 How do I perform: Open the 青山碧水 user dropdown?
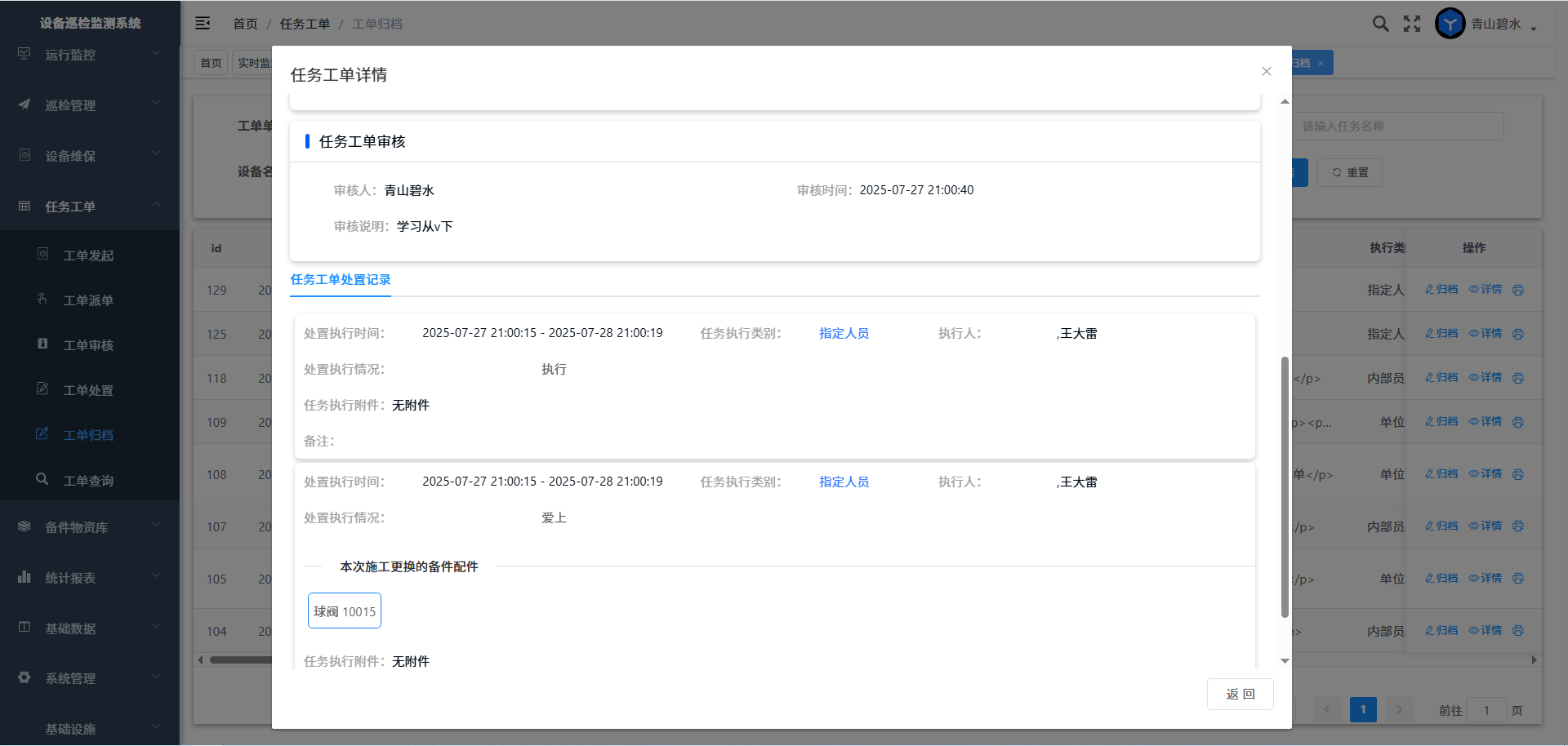click(1503, 24)
